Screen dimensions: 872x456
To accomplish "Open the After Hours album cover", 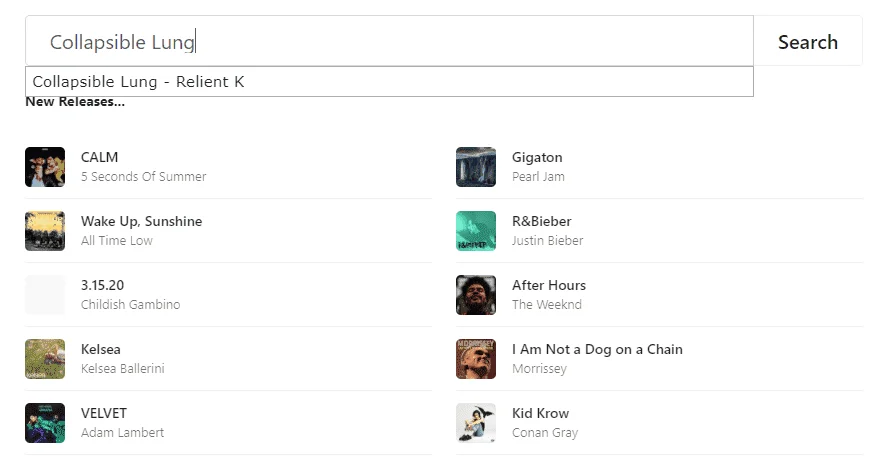I will (x=476, y=295).
